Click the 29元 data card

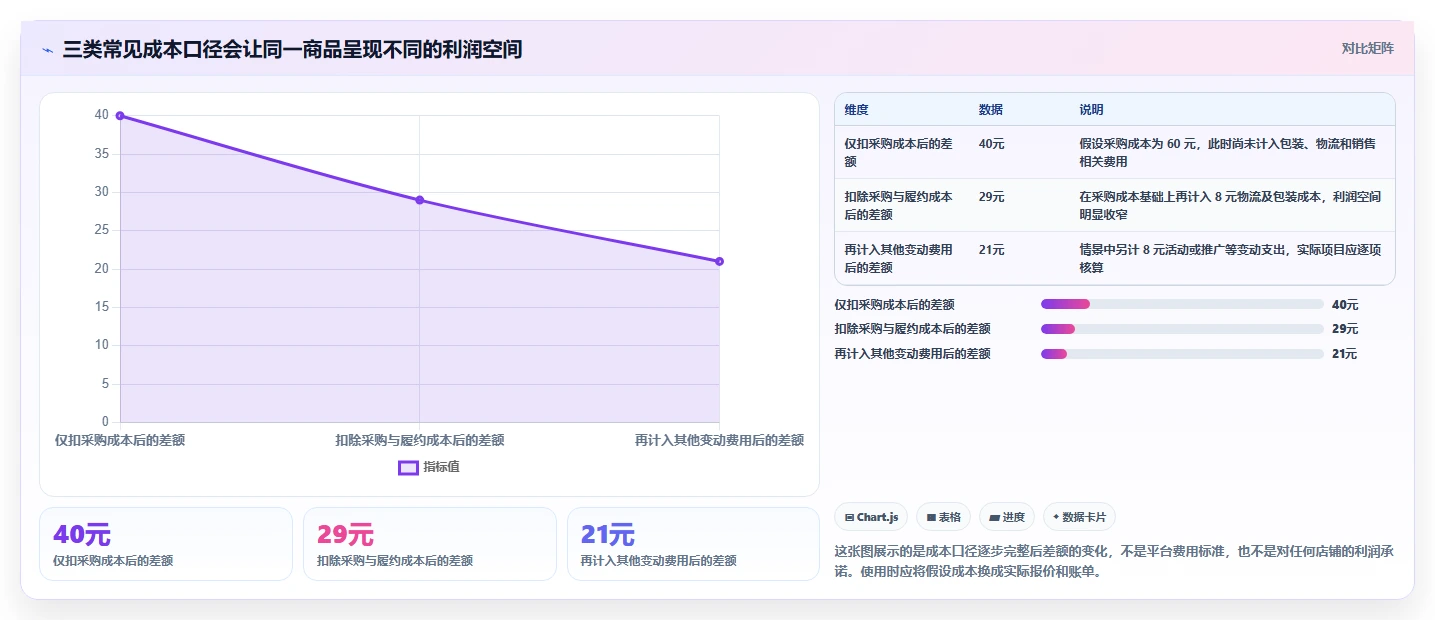(x=430, y=544)
